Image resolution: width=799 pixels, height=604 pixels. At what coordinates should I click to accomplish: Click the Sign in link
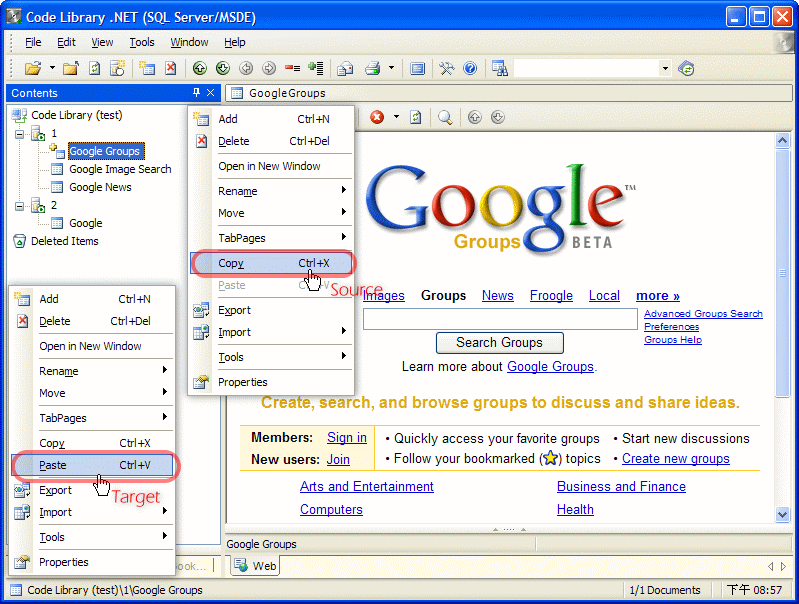click(x=347, y=437)
